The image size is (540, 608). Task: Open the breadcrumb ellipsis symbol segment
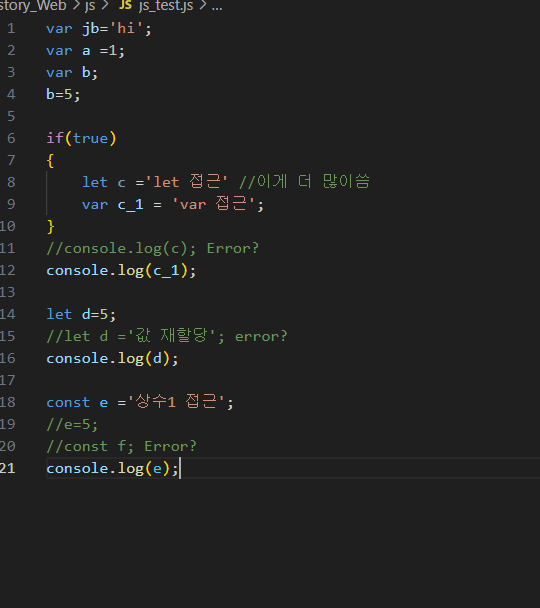[x=217, y=7]
